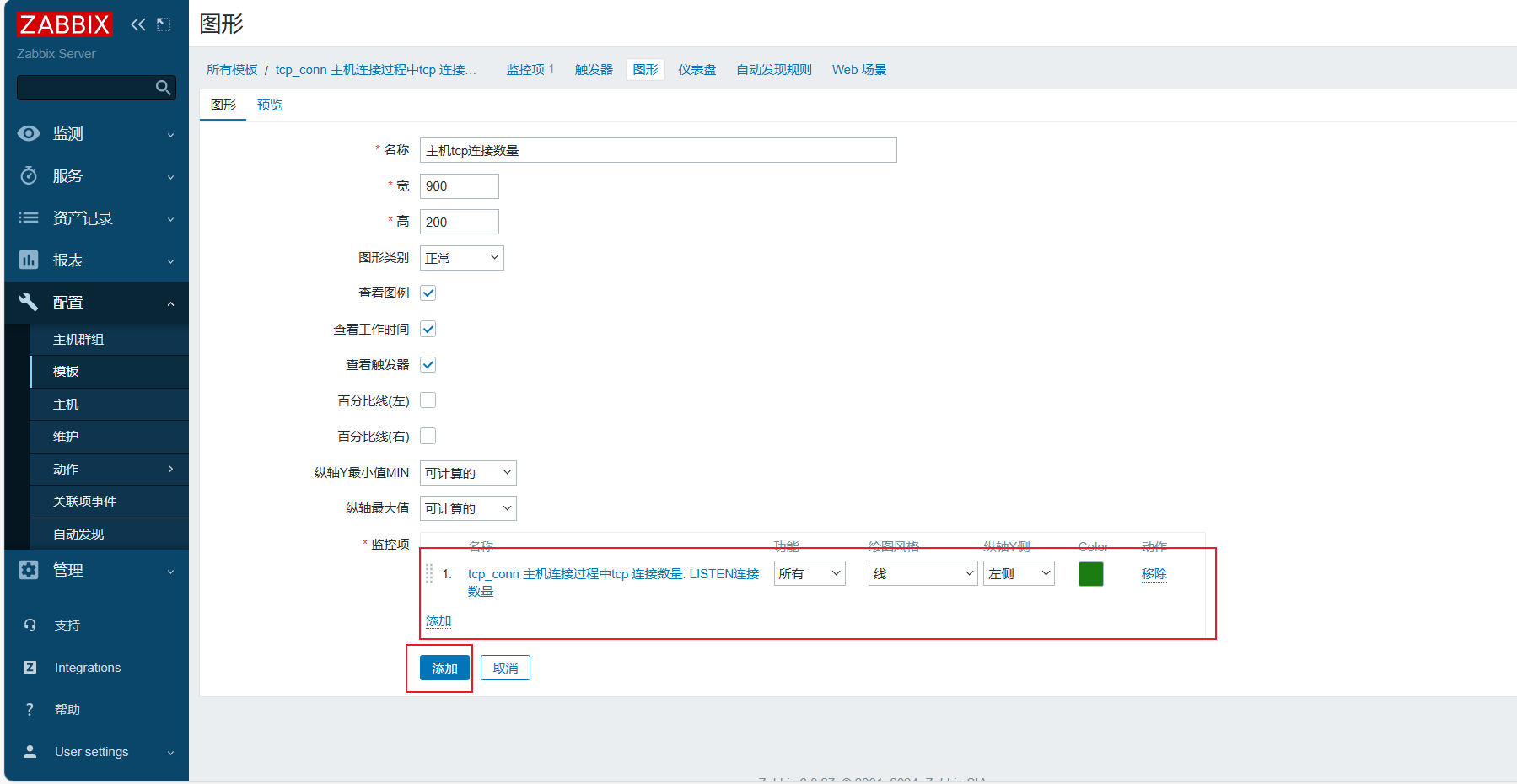The height and width of the screenshot is (784, 1517).
Task: Open the 触发器 tab
Action: coord(594,69)
